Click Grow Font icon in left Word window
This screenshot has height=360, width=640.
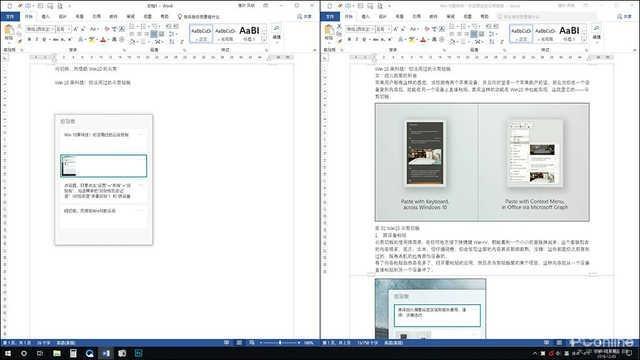[x=76, y=29]
